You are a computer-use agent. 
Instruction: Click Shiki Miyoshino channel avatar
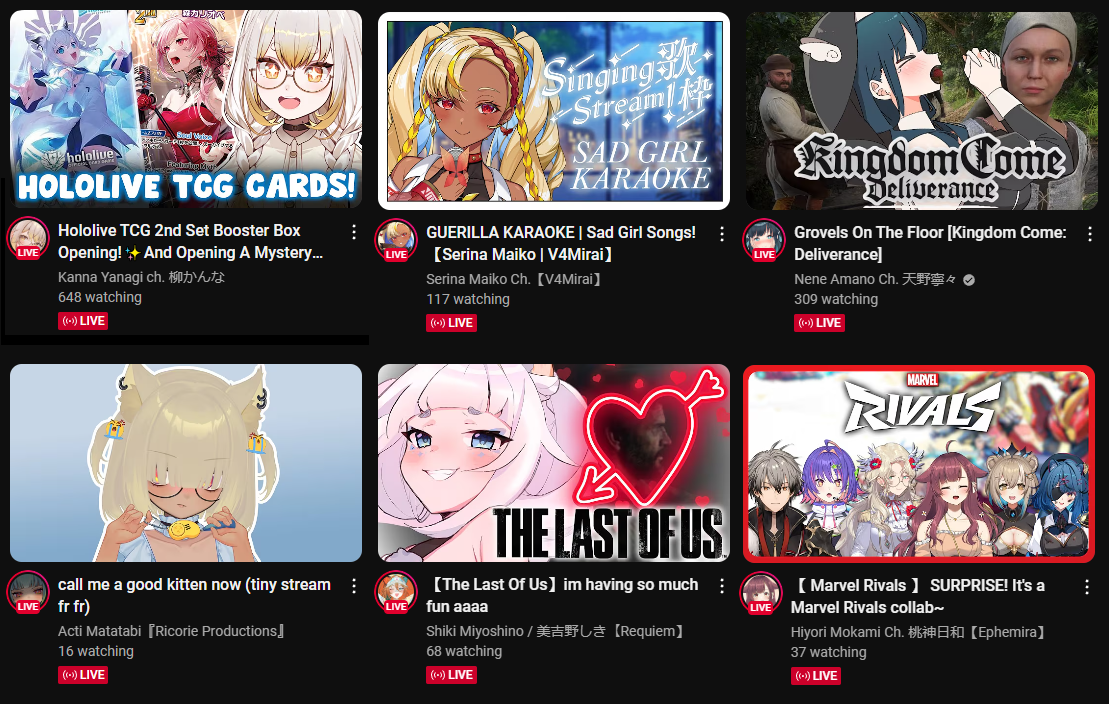tap(396, 592)
